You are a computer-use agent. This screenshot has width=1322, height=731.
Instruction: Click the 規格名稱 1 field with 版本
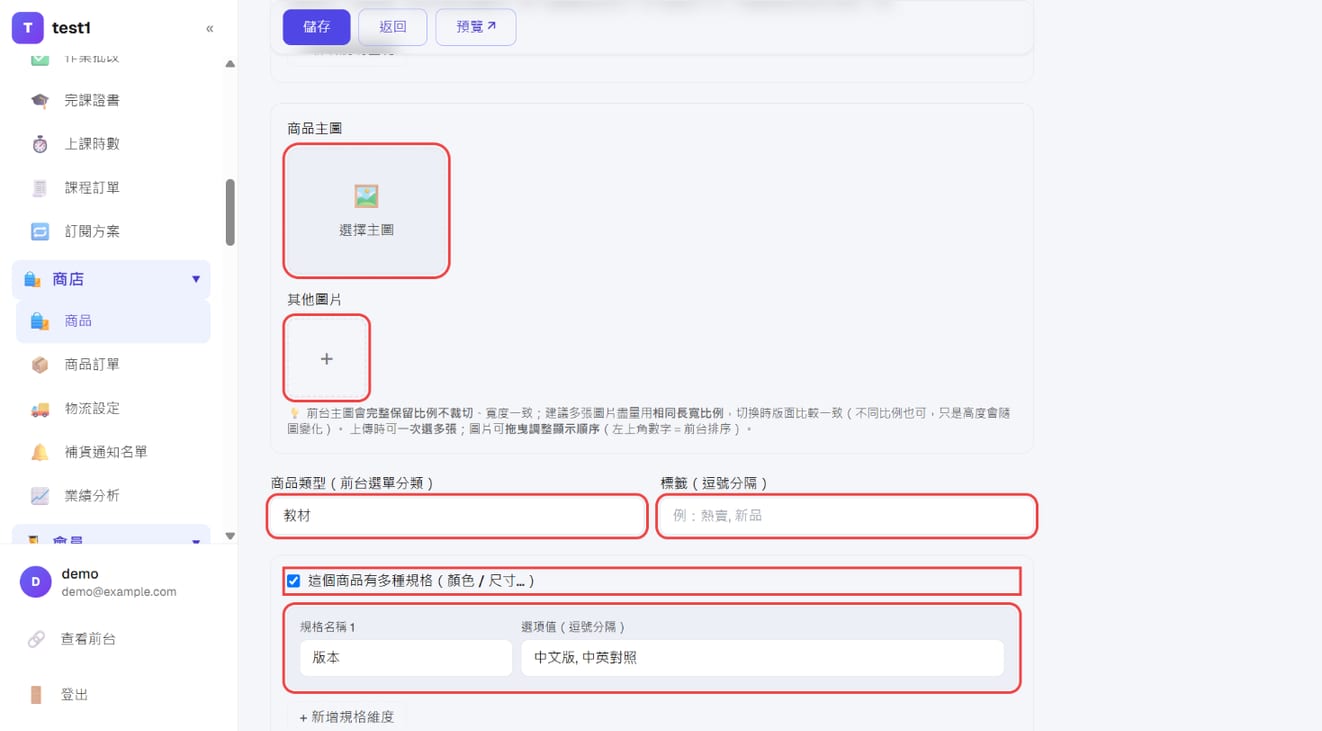pos(406,658)
